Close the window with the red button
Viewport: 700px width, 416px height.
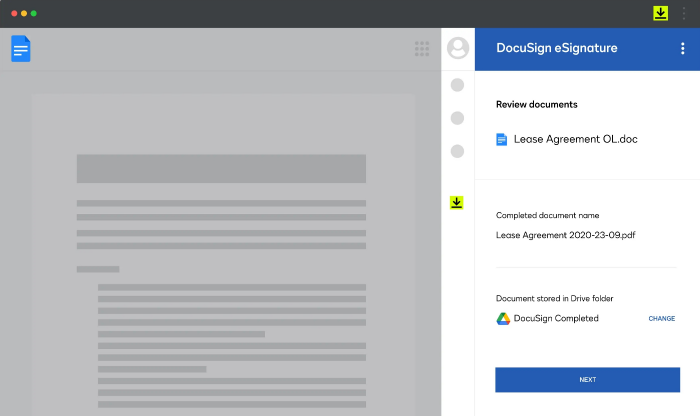tap(13, 14)
